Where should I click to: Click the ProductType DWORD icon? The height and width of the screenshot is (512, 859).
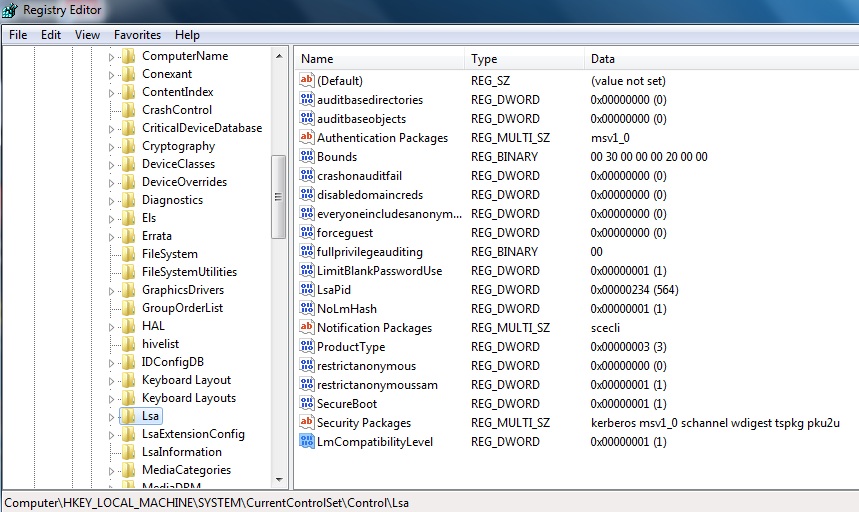pos(307,346)
